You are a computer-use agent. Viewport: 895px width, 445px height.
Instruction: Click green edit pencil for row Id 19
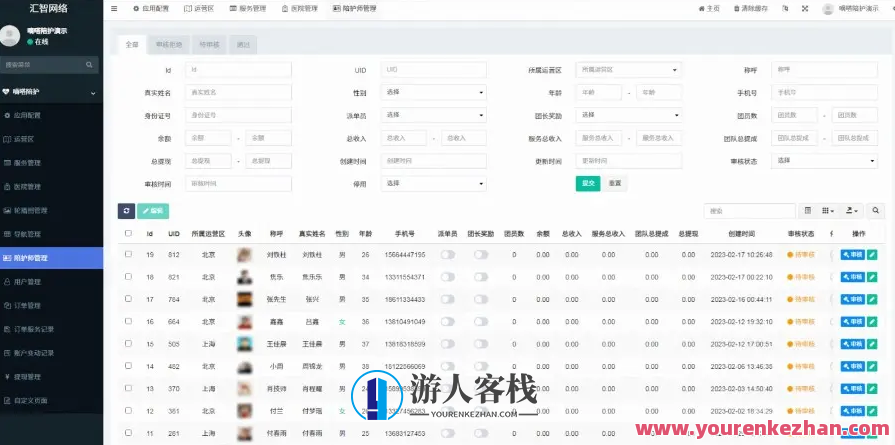click(x=872, y=254)
